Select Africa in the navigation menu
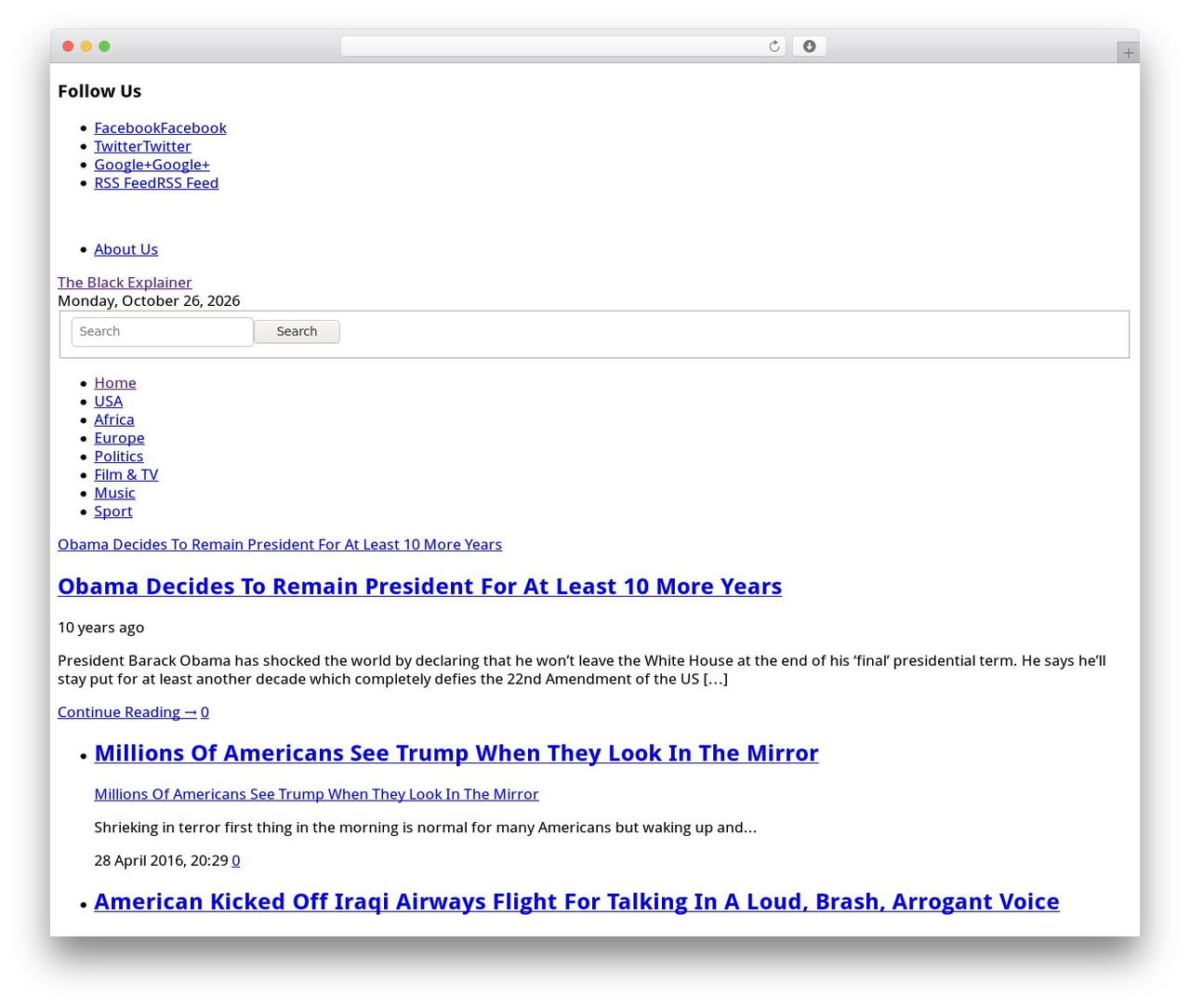Viewport: 1190px width, 1008px height. [114, 419]
